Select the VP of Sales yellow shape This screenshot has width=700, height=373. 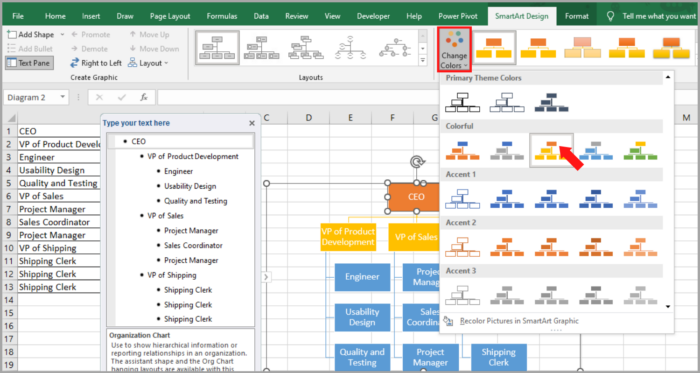click(x=414, y=237)
